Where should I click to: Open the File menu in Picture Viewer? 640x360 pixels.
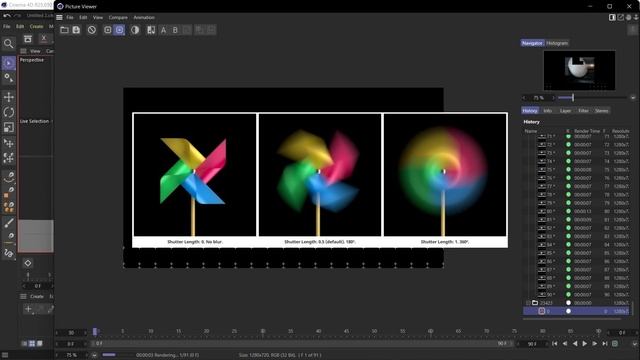[70, 18]
